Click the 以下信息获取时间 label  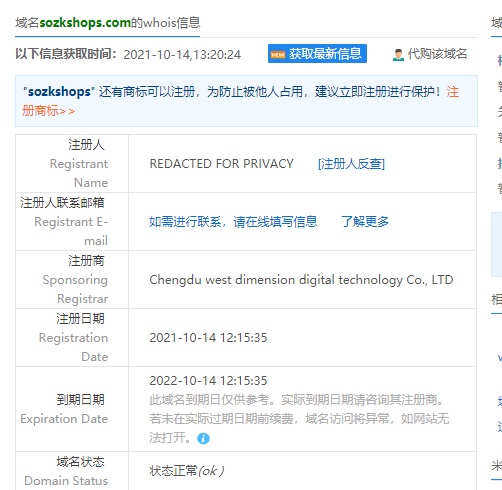tap(66, 54)
